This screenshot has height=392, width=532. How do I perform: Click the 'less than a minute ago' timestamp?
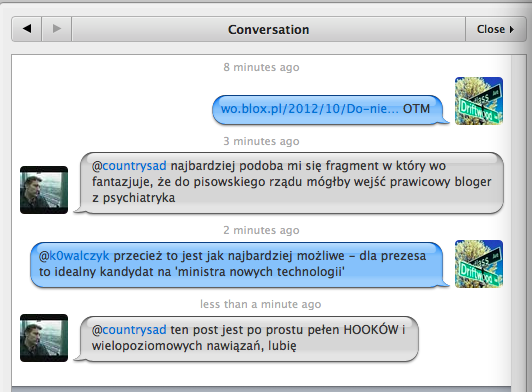tap(261, 304)
